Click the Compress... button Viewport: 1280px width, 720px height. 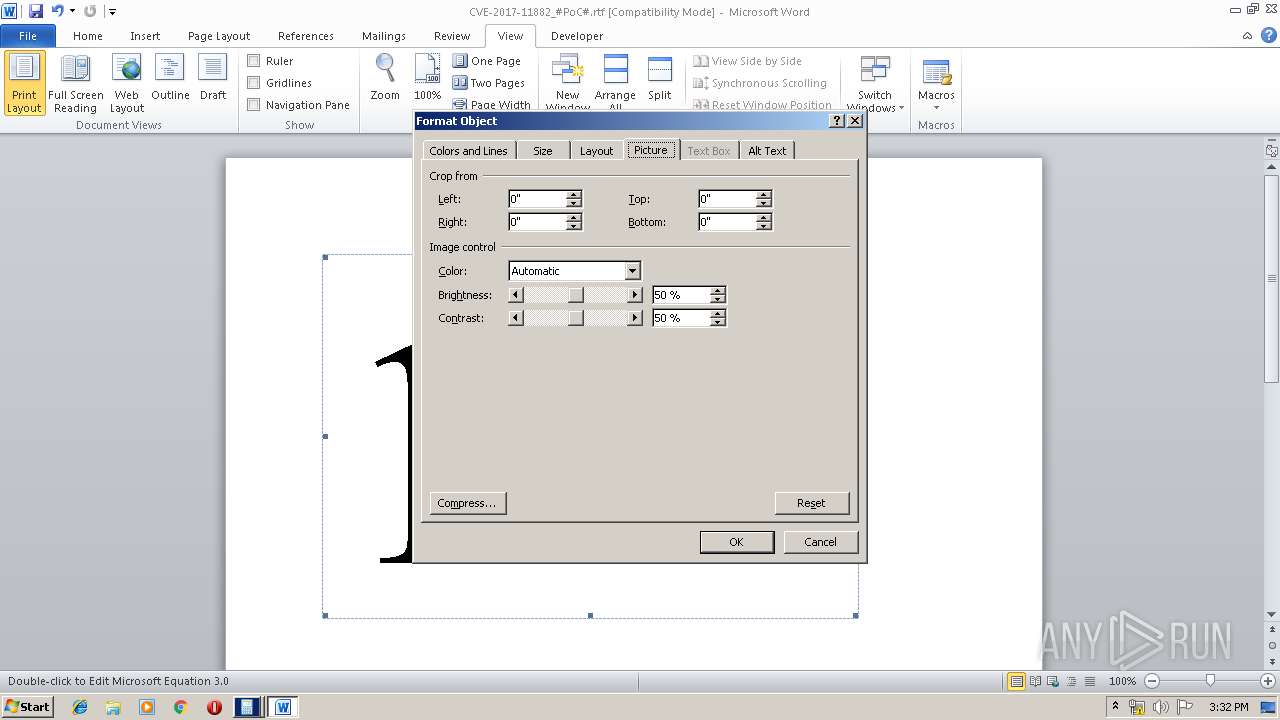point(467,503)
